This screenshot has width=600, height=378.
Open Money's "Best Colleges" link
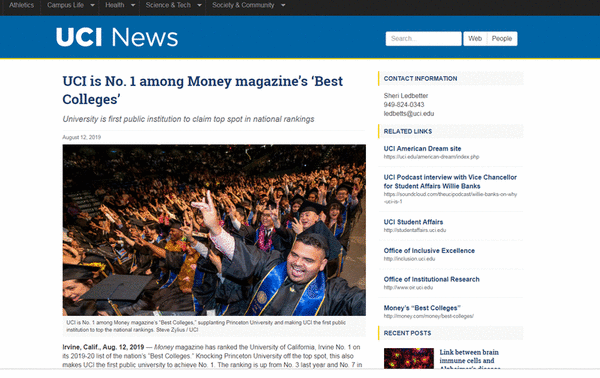pos(422,308)
